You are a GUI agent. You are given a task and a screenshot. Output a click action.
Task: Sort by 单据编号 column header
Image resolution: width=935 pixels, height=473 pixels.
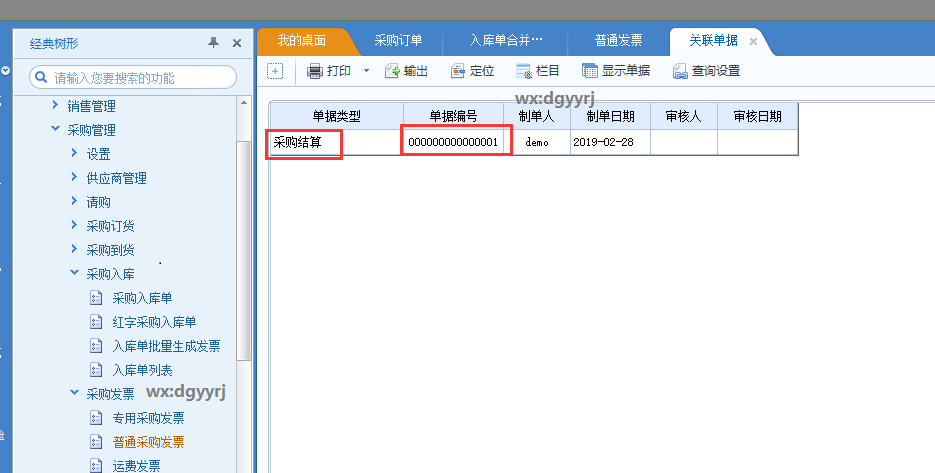point(453,116)
